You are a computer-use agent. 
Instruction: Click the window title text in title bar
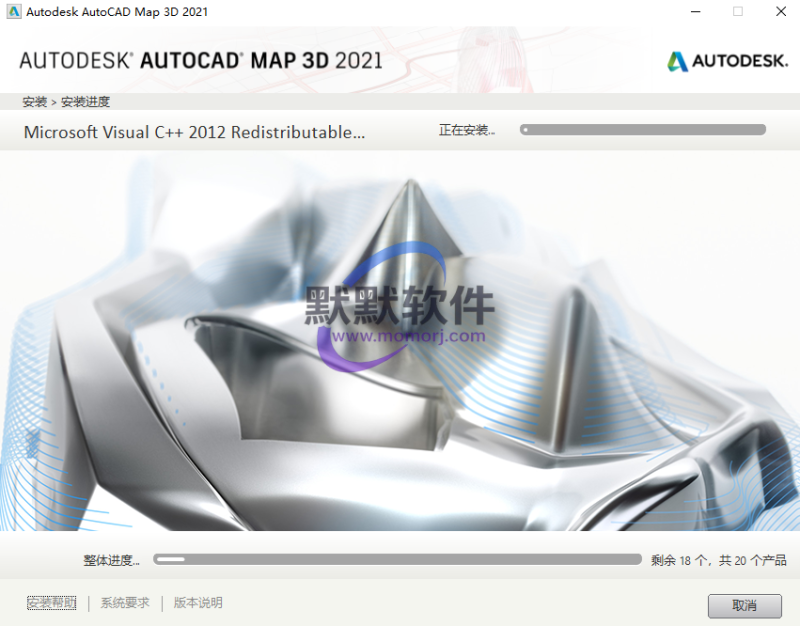pos(118,12)
